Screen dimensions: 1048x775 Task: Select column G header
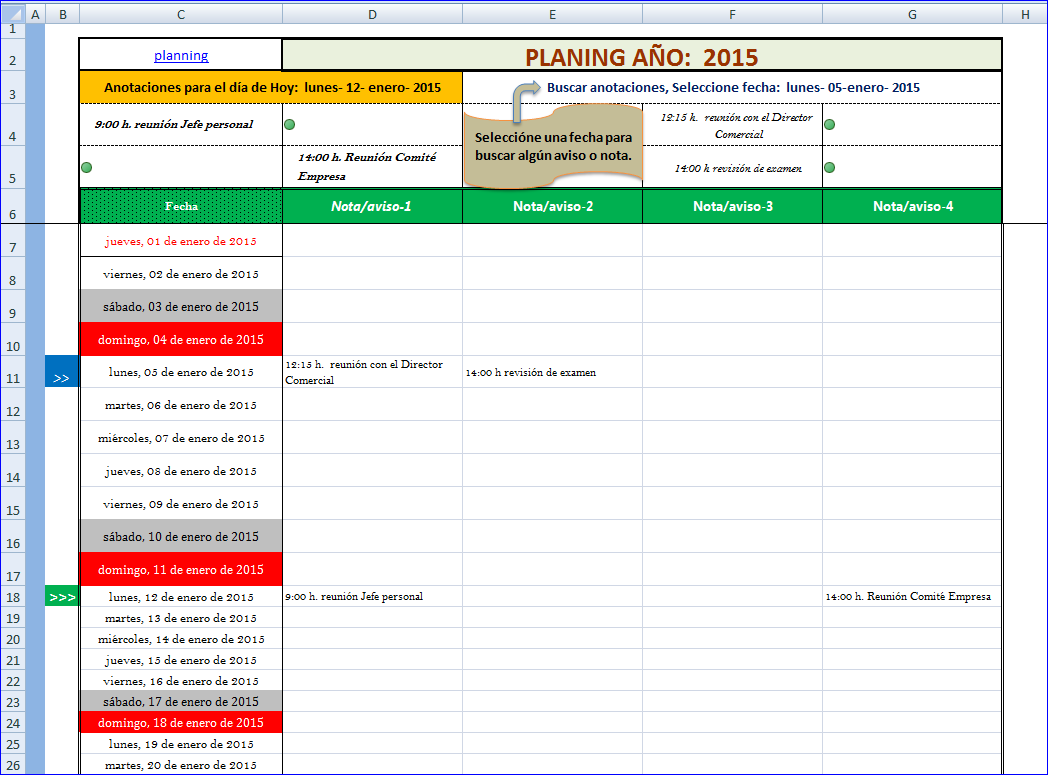click(x=912, y=14)
